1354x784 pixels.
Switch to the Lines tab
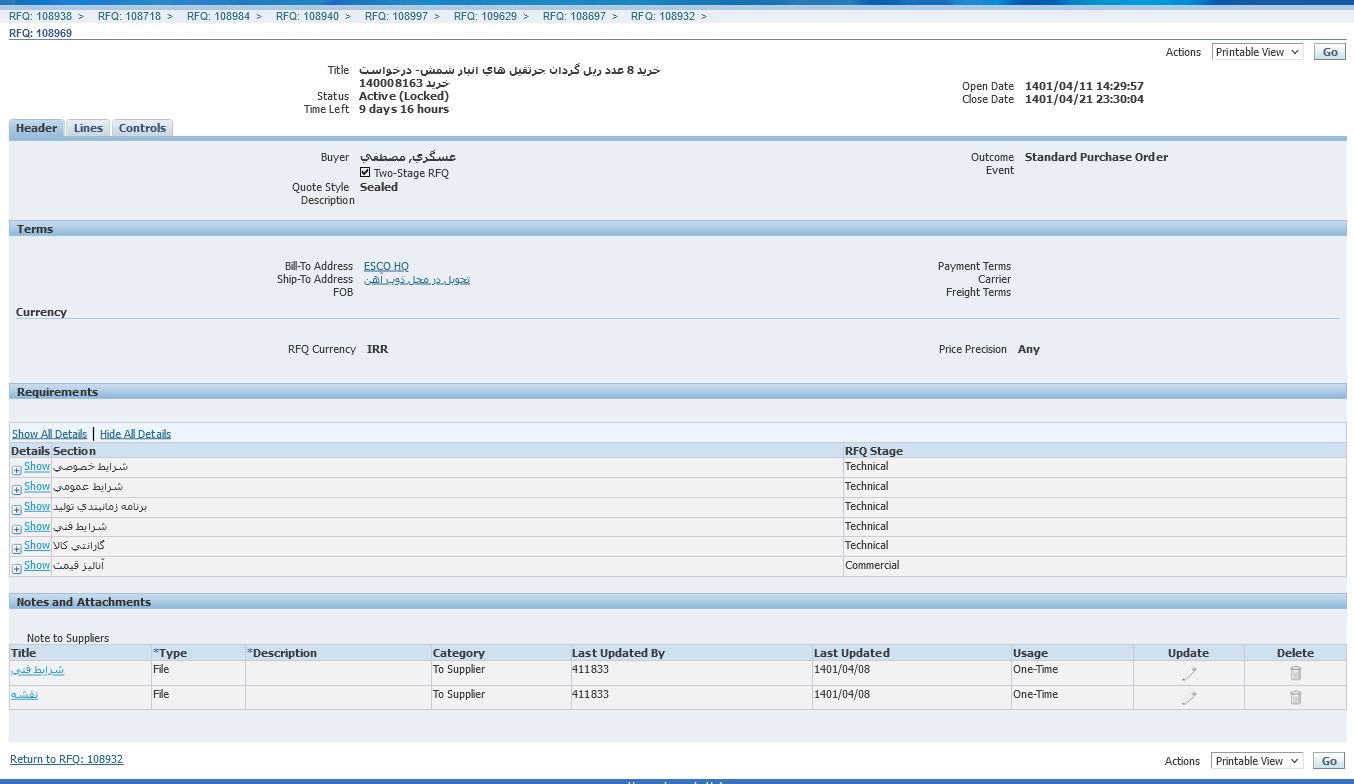tap(88, 128)
